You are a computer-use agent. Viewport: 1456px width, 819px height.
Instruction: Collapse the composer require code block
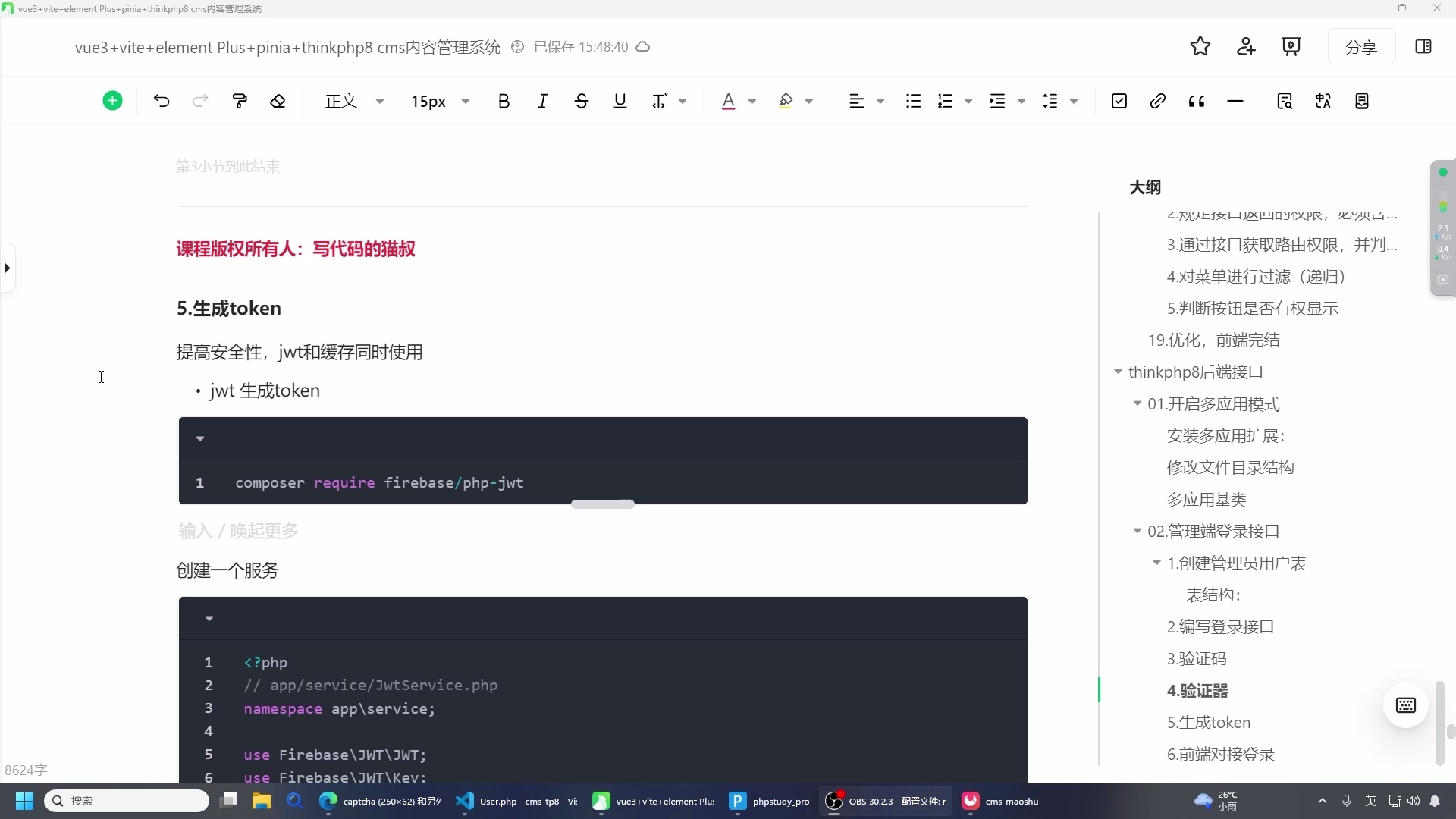point(200,438)
